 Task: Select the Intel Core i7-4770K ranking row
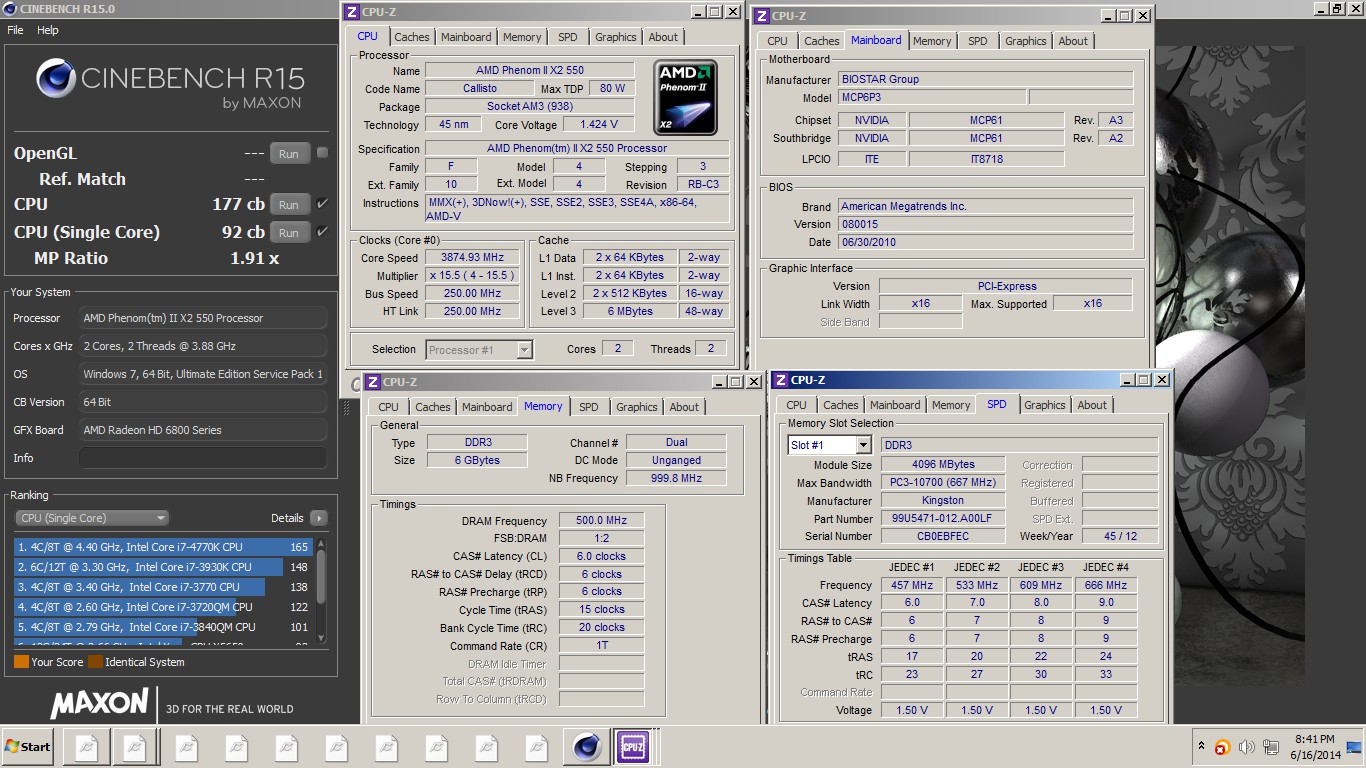pos(164,547)
